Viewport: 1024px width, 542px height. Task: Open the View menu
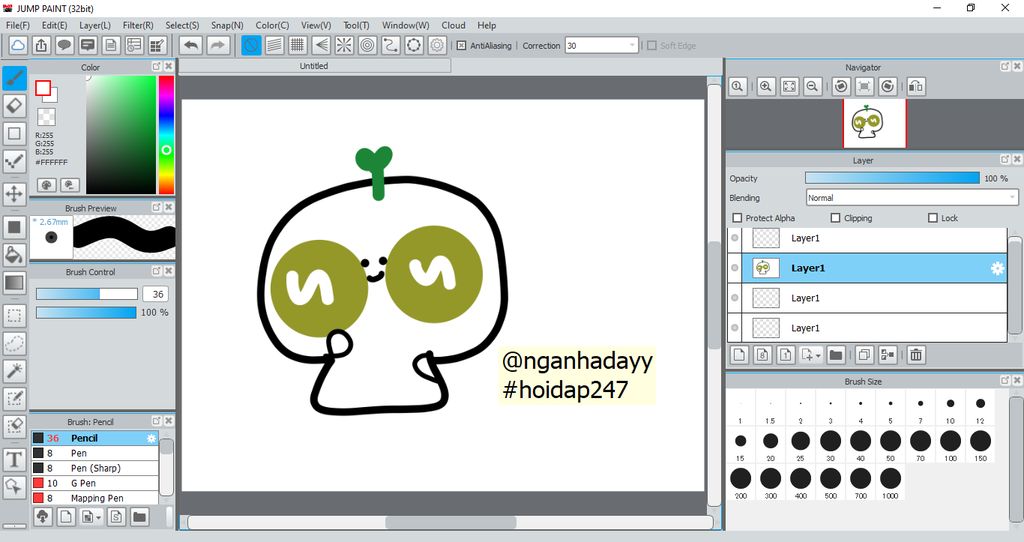pos(315,25)
